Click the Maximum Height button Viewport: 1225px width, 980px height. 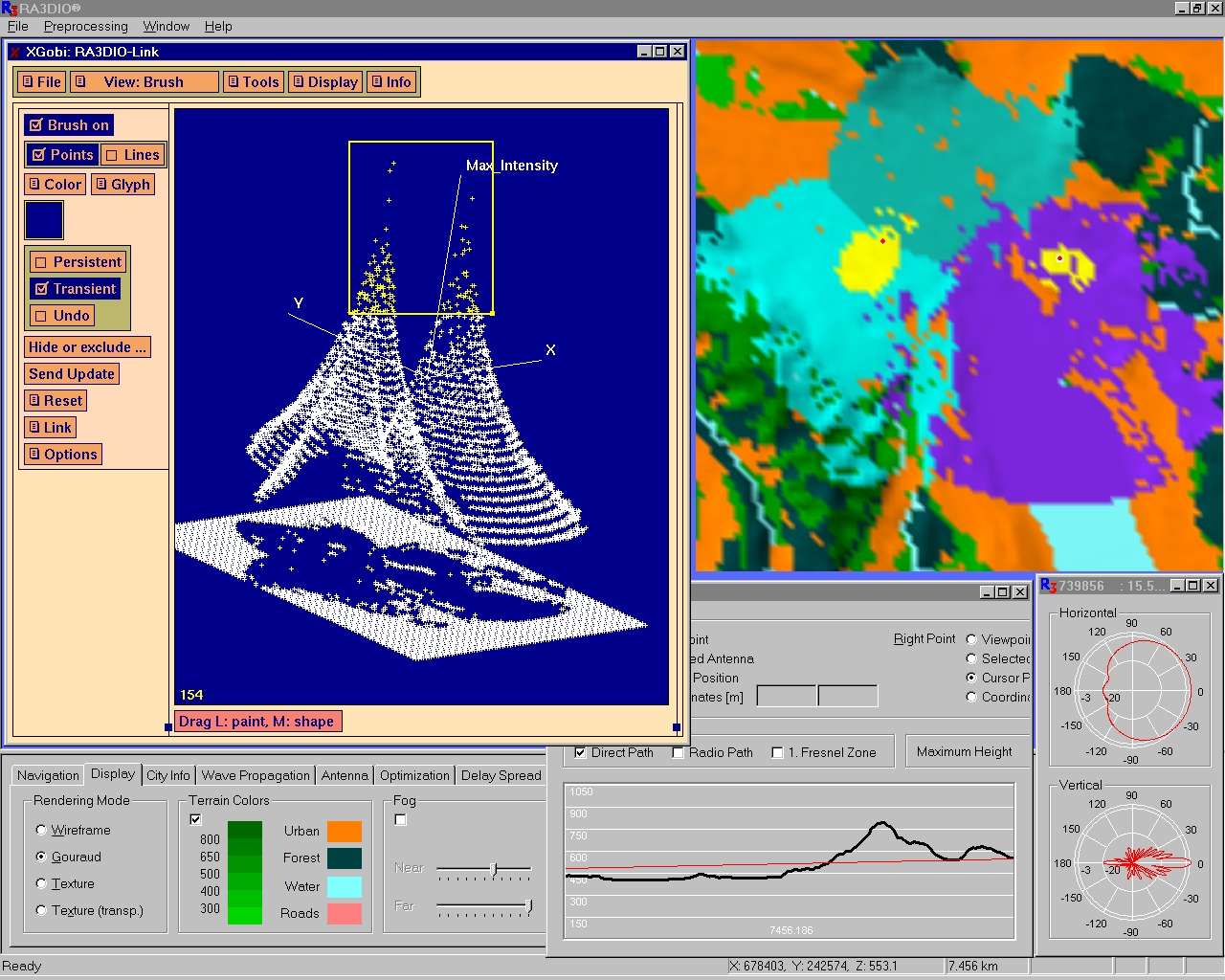964,752
